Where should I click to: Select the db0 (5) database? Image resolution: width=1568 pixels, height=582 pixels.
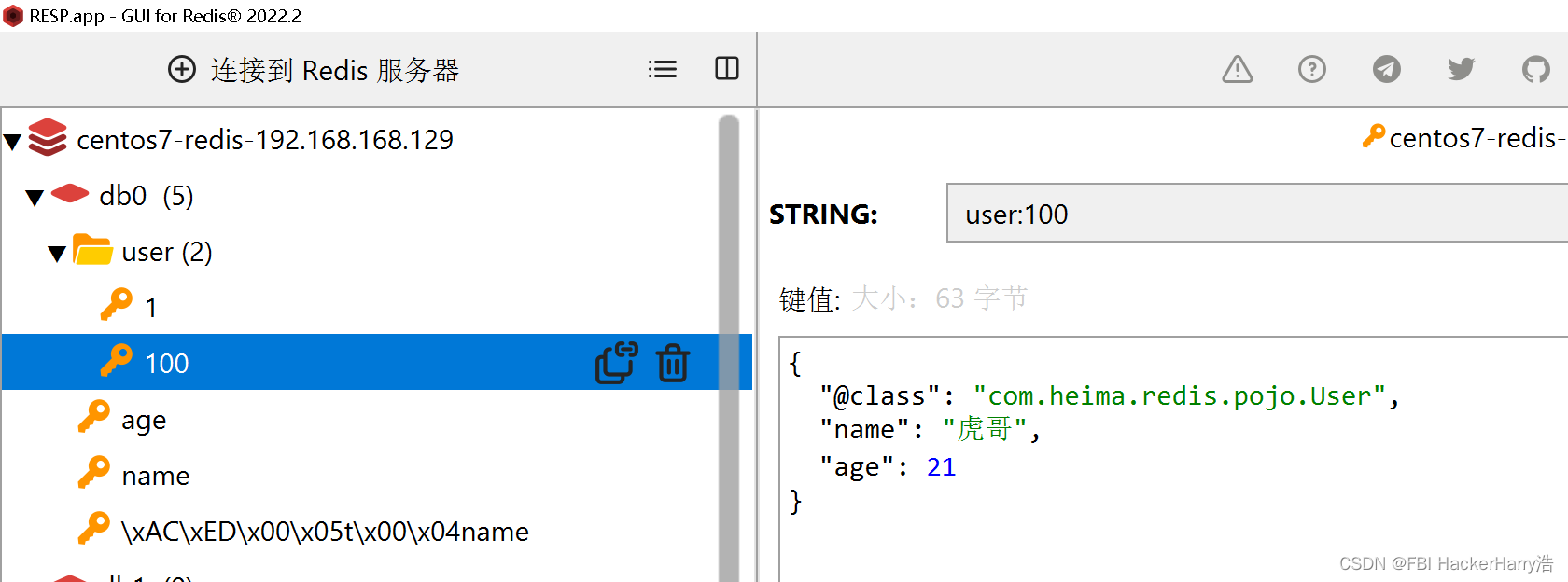tap(147, 196)
